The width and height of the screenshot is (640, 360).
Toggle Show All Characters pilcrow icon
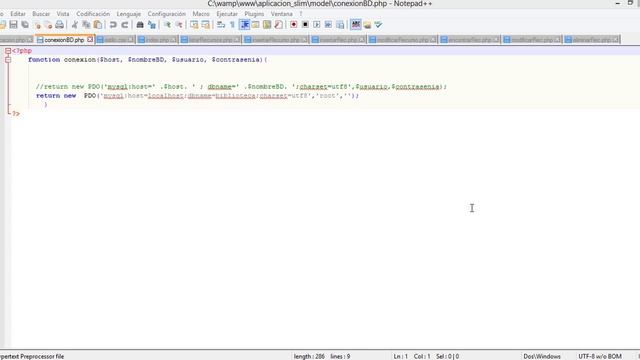pos(233,25)
